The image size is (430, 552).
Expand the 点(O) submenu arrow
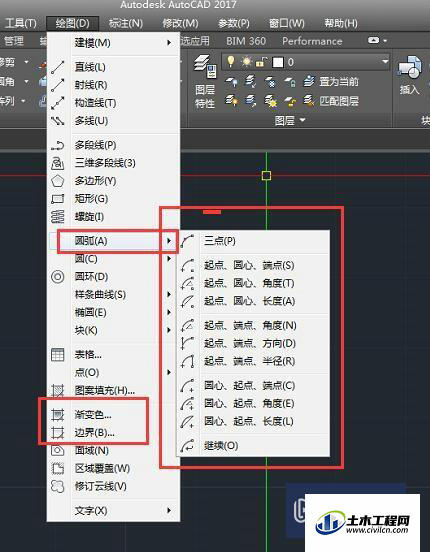tap(169, 372)
